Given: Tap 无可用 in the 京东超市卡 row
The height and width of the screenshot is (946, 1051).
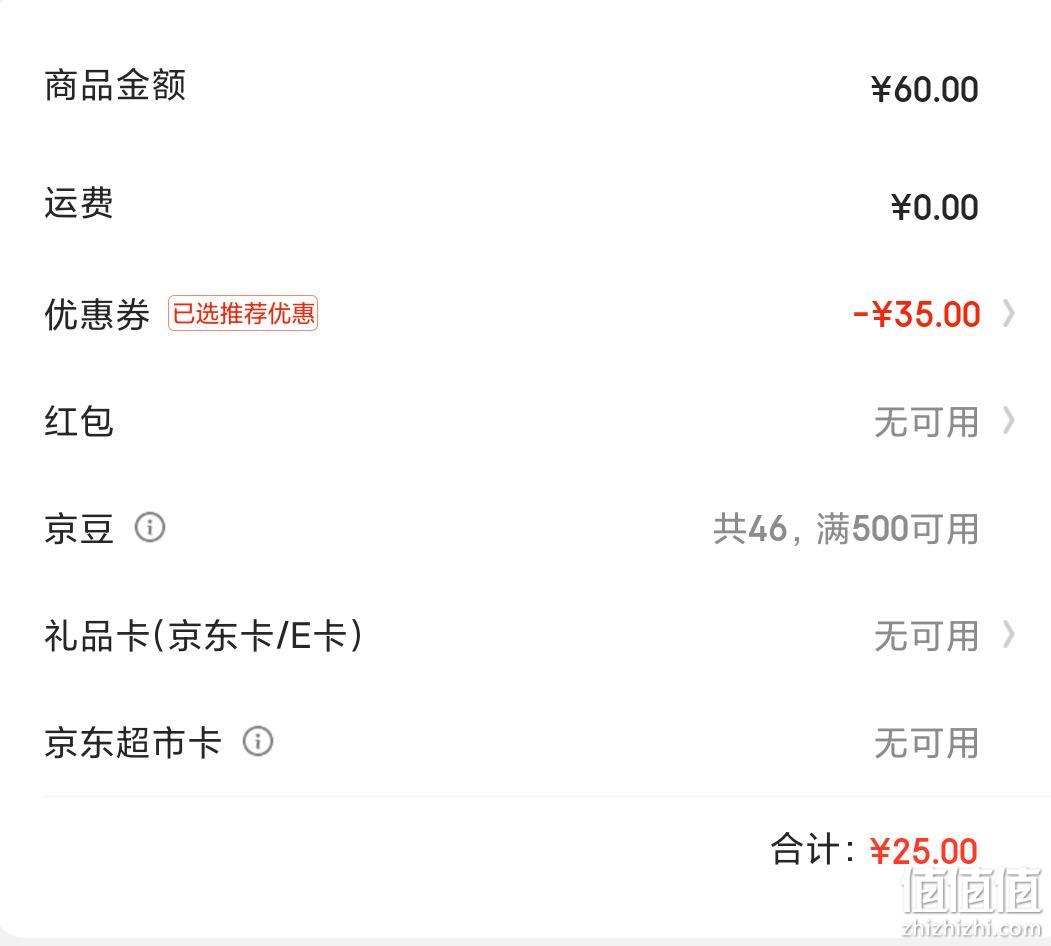Looking at the screenshot, I should pos(926,744).
